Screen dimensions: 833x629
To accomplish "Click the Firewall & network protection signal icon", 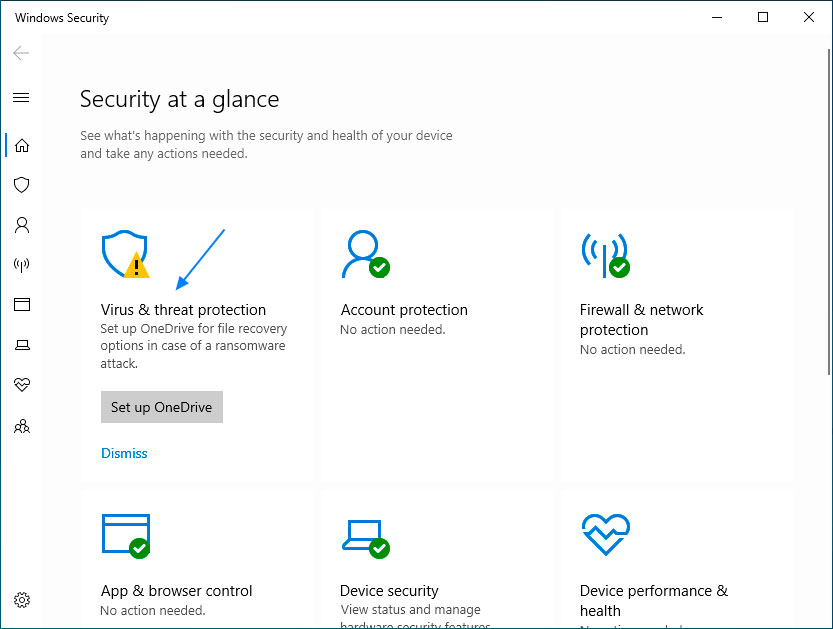I will tap(605, 255).
